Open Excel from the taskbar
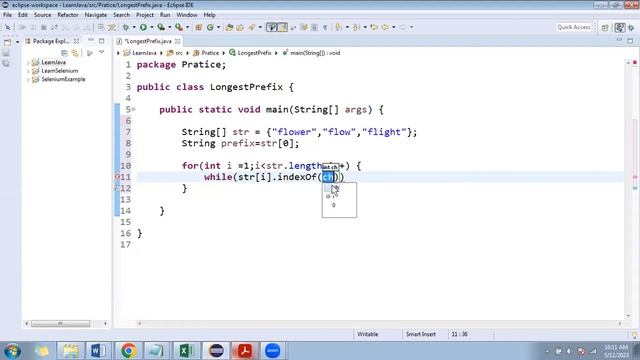This screenshot has width=640, height=360. coord(187,351)
